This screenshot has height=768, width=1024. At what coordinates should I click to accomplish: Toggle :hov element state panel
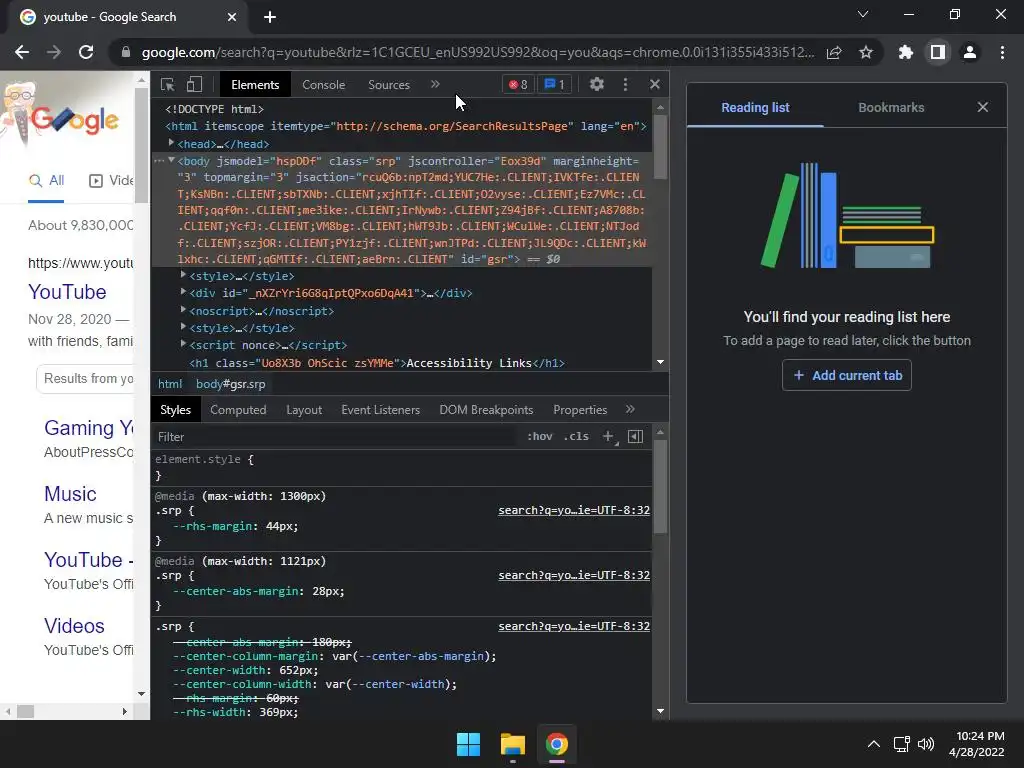539,436
